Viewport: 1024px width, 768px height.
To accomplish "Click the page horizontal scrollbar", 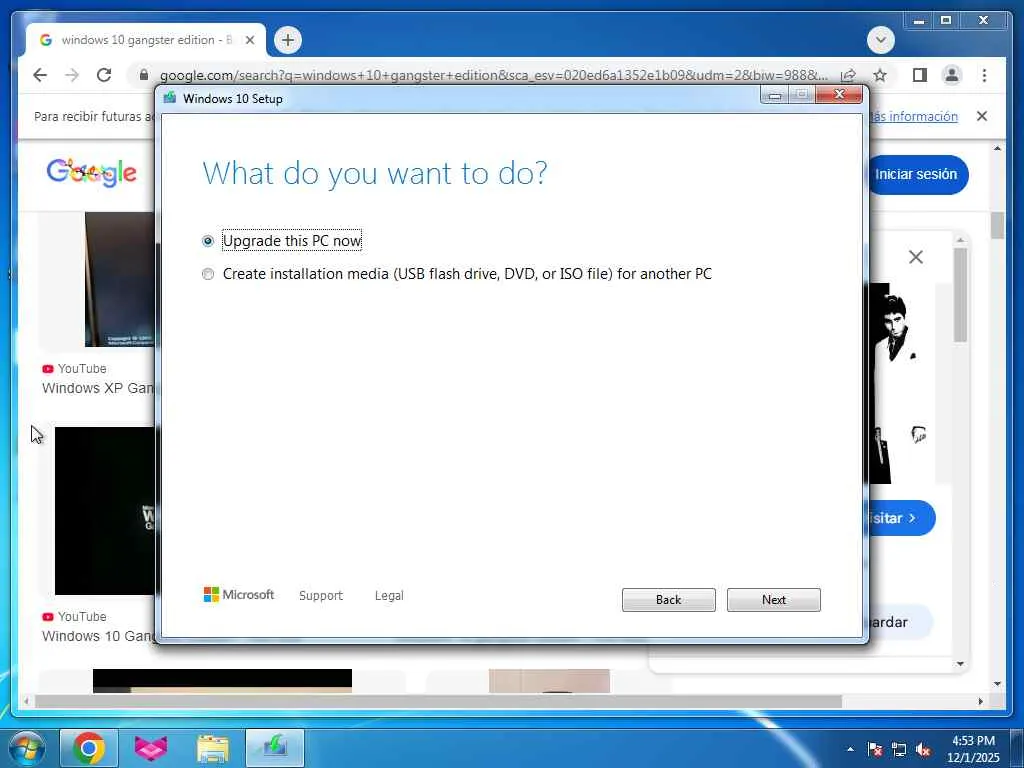I will click(x=438, y=701).
